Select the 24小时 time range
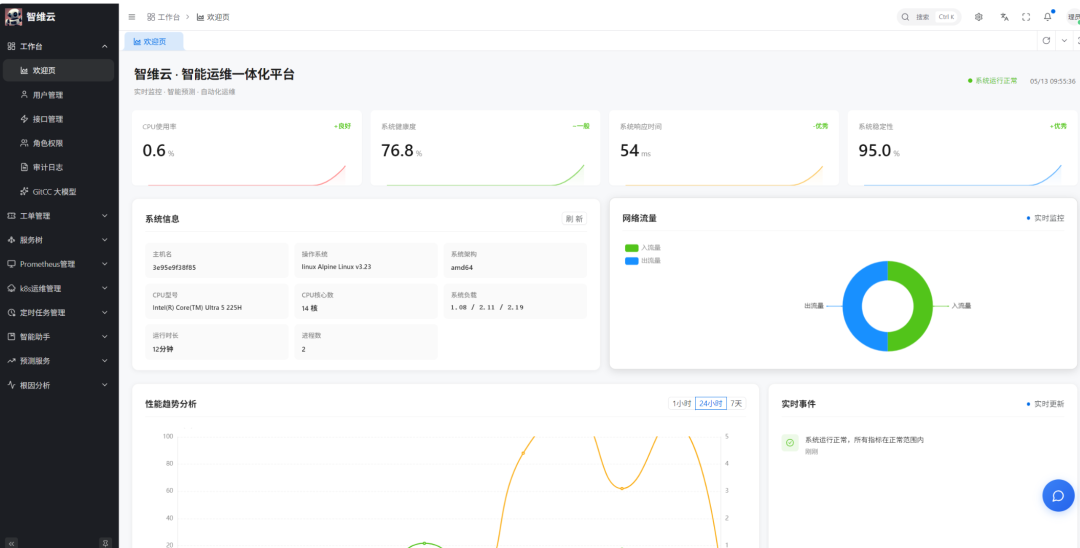 (x=710, y=403)
